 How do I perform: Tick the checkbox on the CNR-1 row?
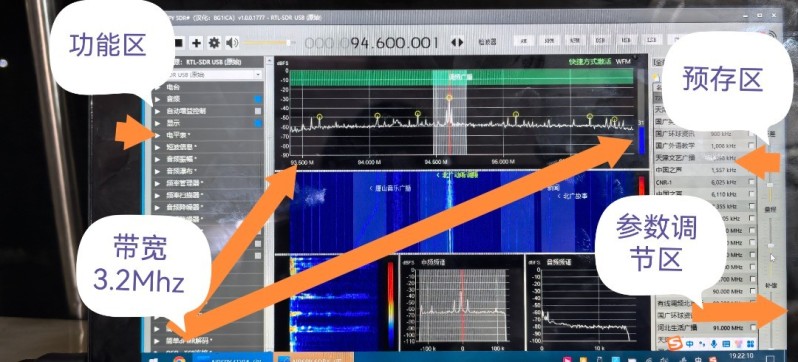752,182
